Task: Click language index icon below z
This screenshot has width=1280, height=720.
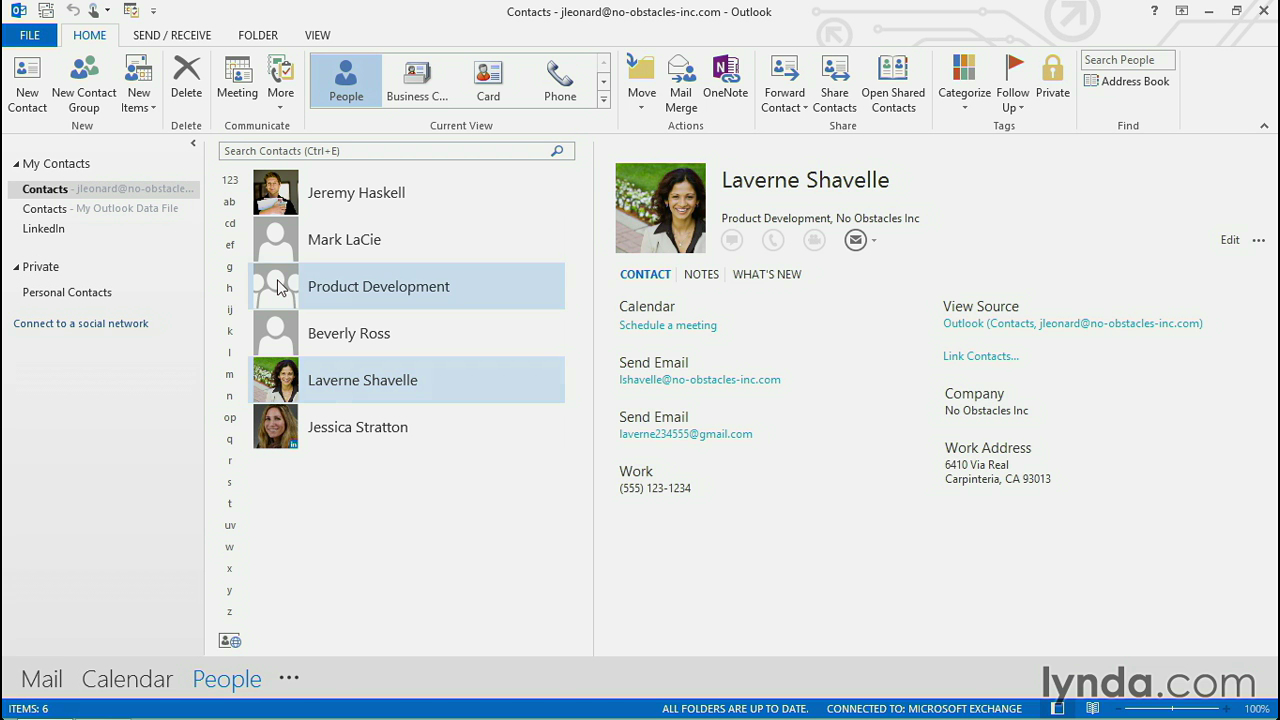Action: click(x=230, y=641)
